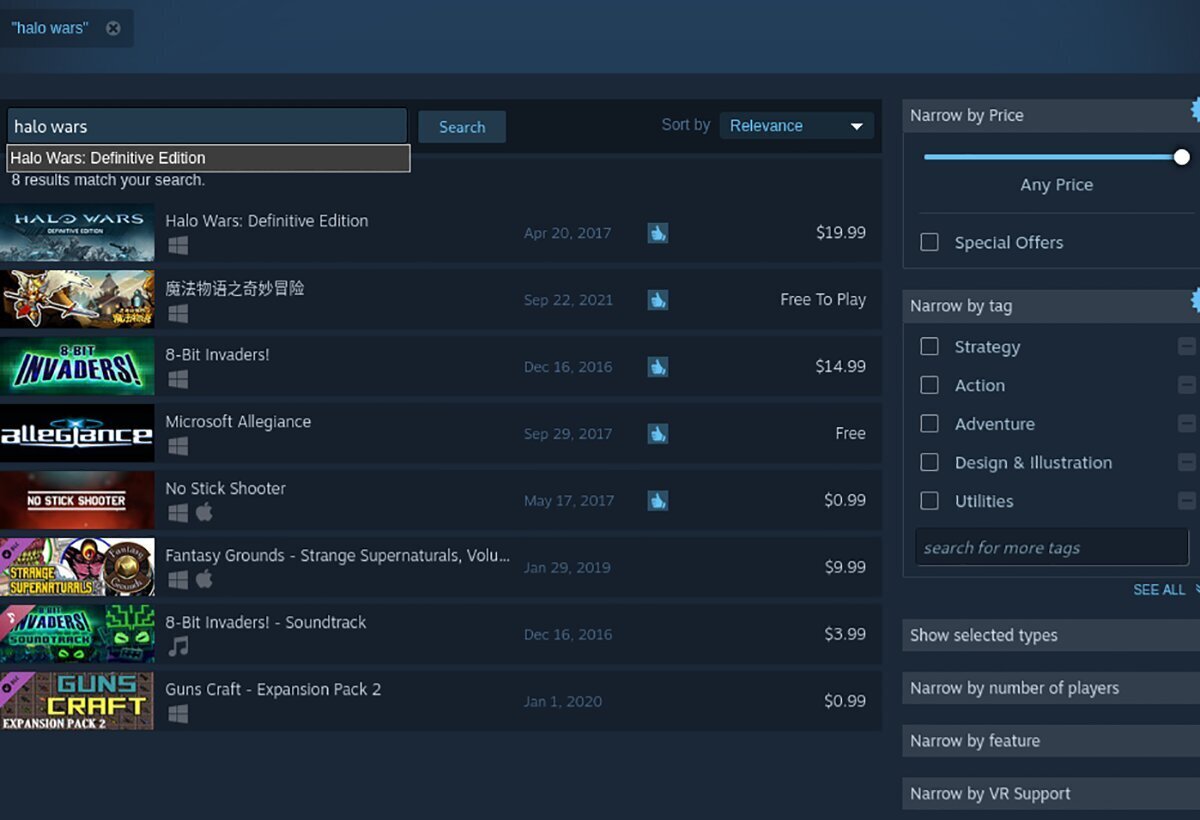Image resolution: width=1200 pixels, height=820 pixels.
Task: Open Guns Craft - Expansion Pack 2 title
Action: tap(273, 689)
